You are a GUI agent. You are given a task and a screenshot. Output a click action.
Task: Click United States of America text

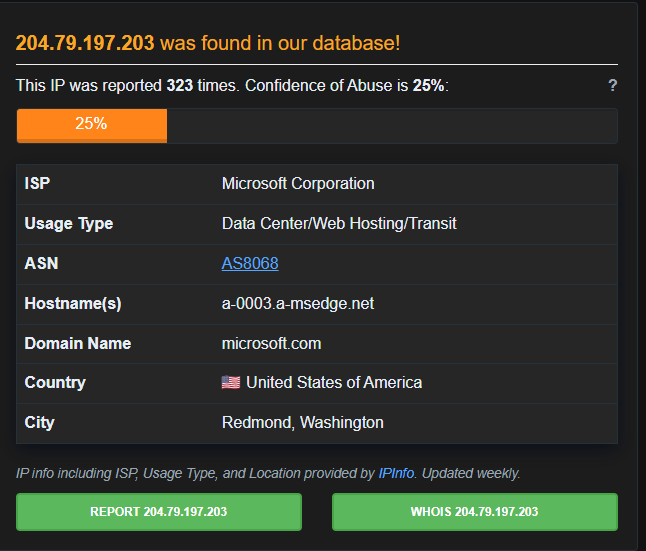pos(334,382)
